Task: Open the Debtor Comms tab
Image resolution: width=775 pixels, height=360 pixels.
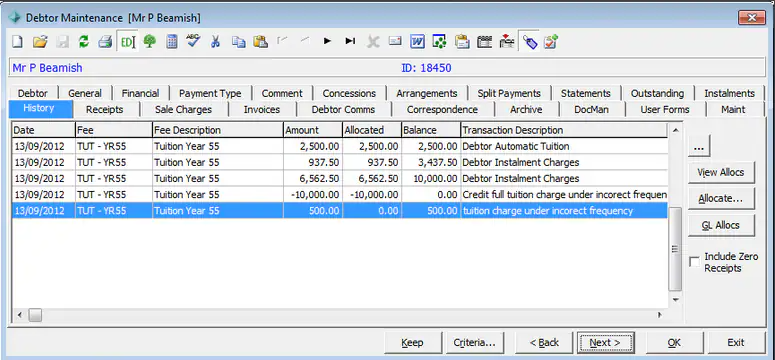Action: point(343,109)
